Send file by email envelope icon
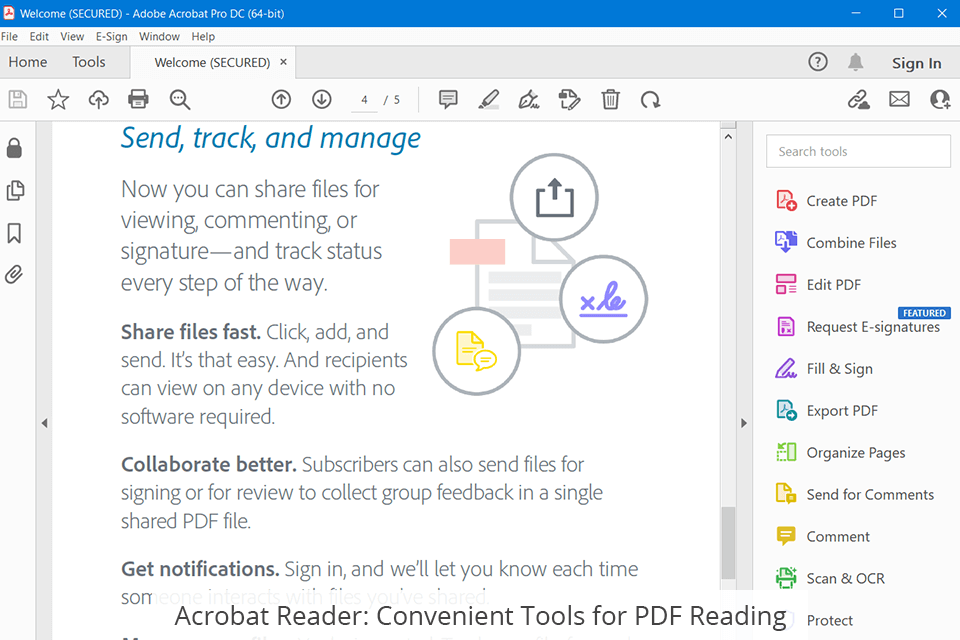 tap(899, 99)
